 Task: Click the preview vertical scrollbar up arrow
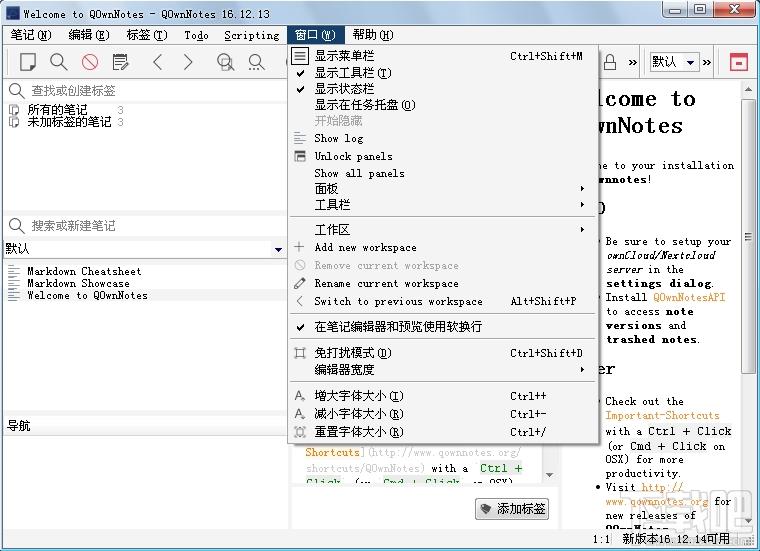pos(748,89)
